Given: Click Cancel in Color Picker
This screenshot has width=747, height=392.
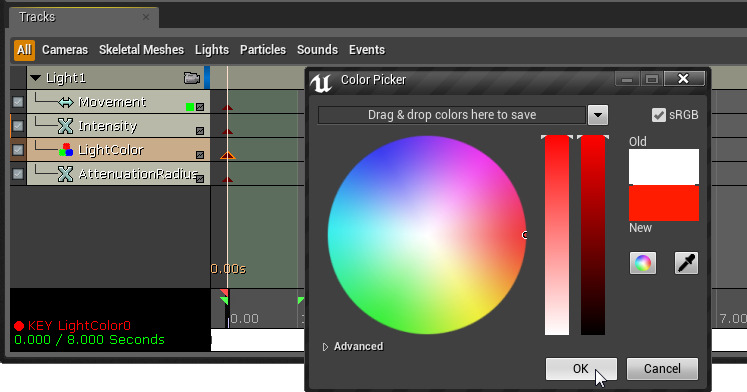Looking at the screenshot, I should [x=662, y=369].
